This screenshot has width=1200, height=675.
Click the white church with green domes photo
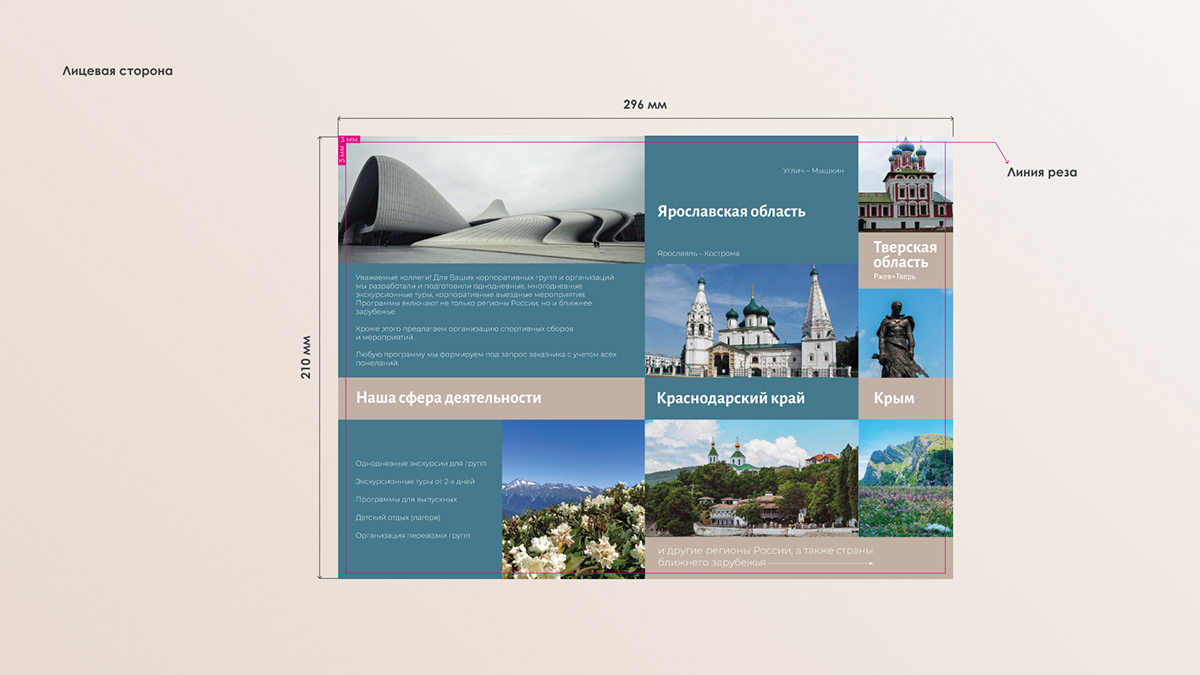[751, 322]
